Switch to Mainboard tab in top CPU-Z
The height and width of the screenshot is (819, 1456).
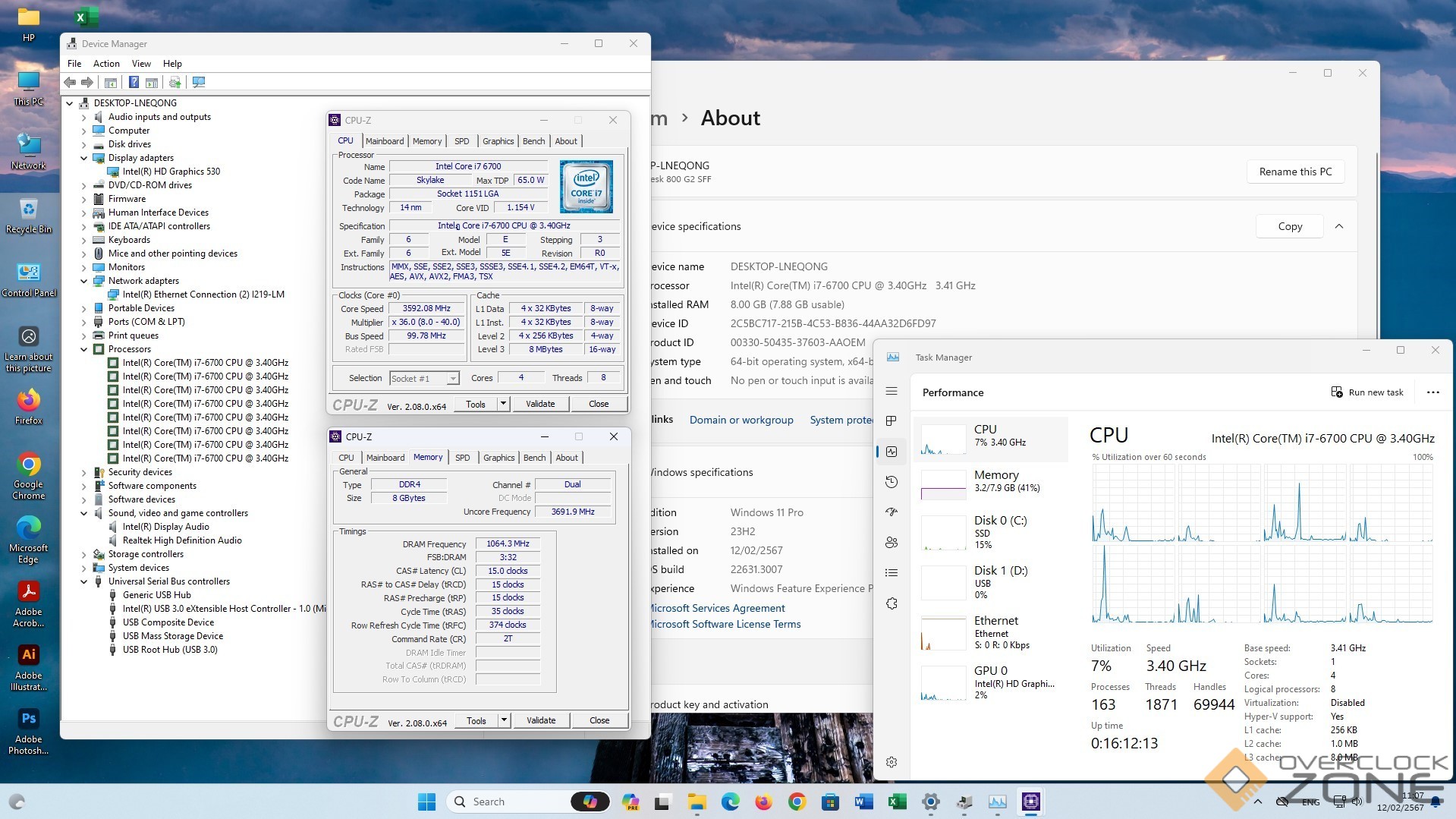click(x=385, y=141)
